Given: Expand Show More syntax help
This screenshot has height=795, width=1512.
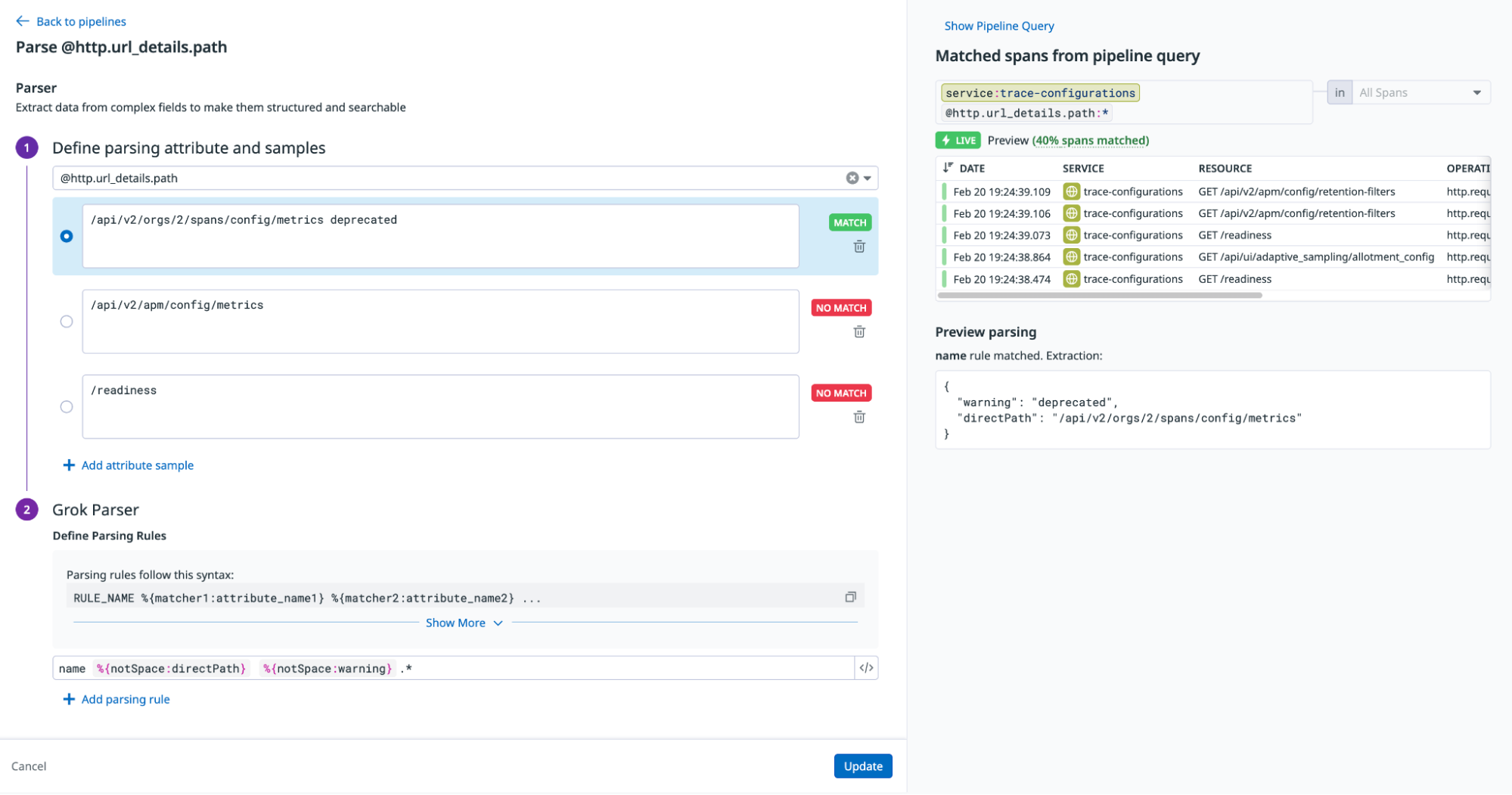Looking at the screenshot, I should [464, 623].
